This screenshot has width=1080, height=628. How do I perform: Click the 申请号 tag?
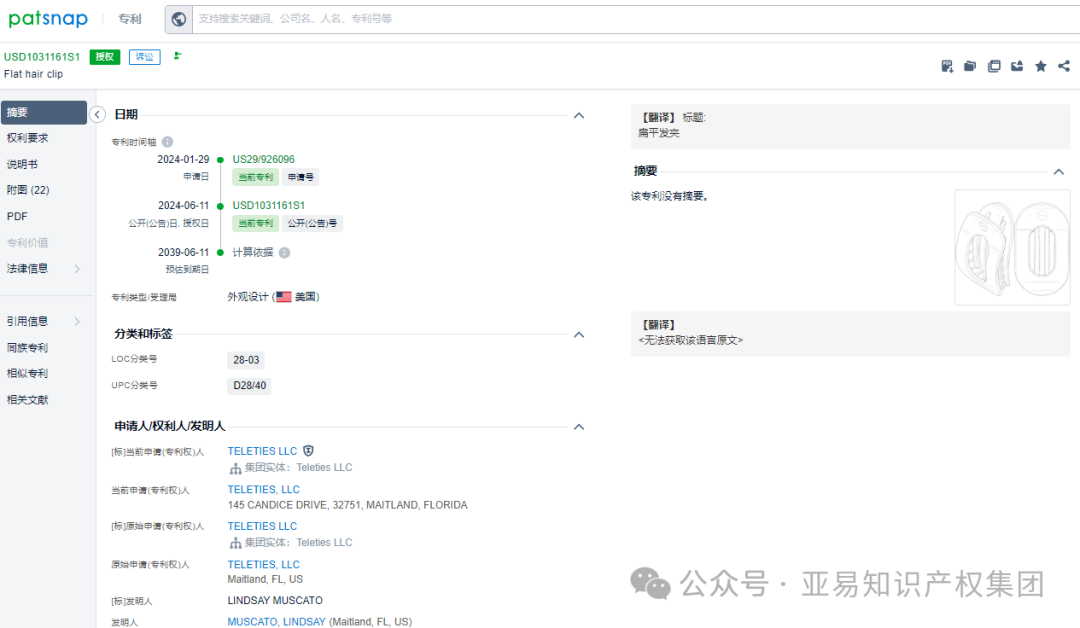tap(300, 177)
